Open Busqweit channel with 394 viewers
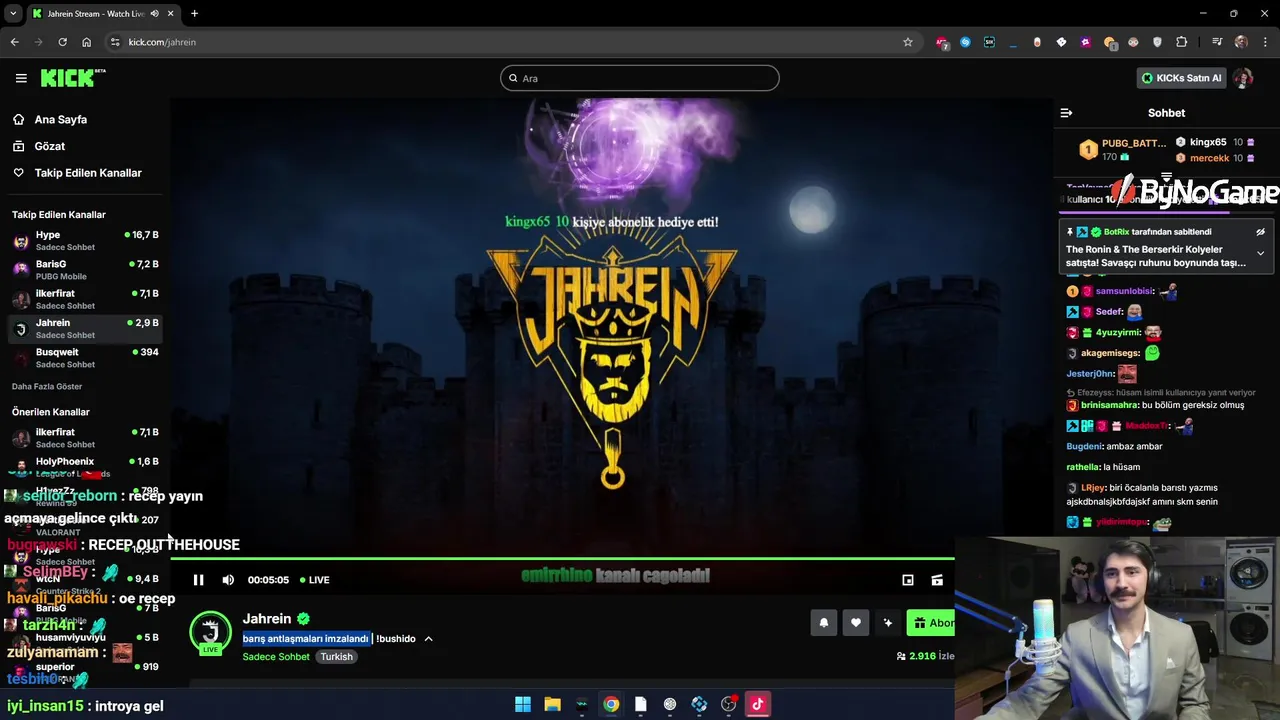Screen dimensions: 1280x720 [85, 358]
